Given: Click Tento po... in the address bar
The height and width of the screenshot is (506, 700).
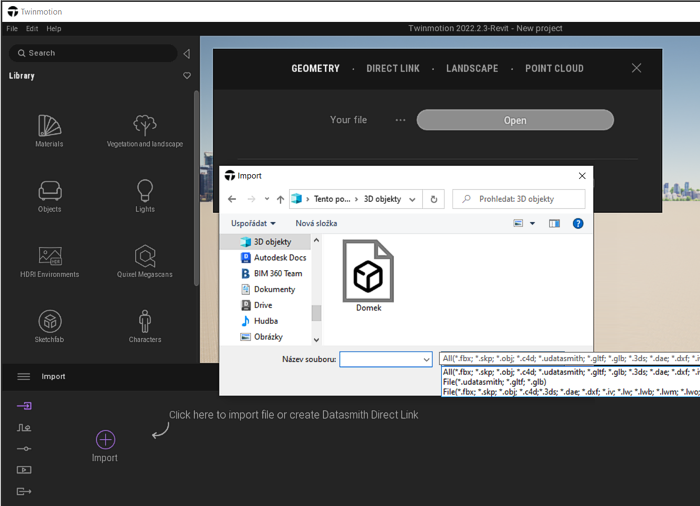Looking at the screenshot, I should [332, 199].
